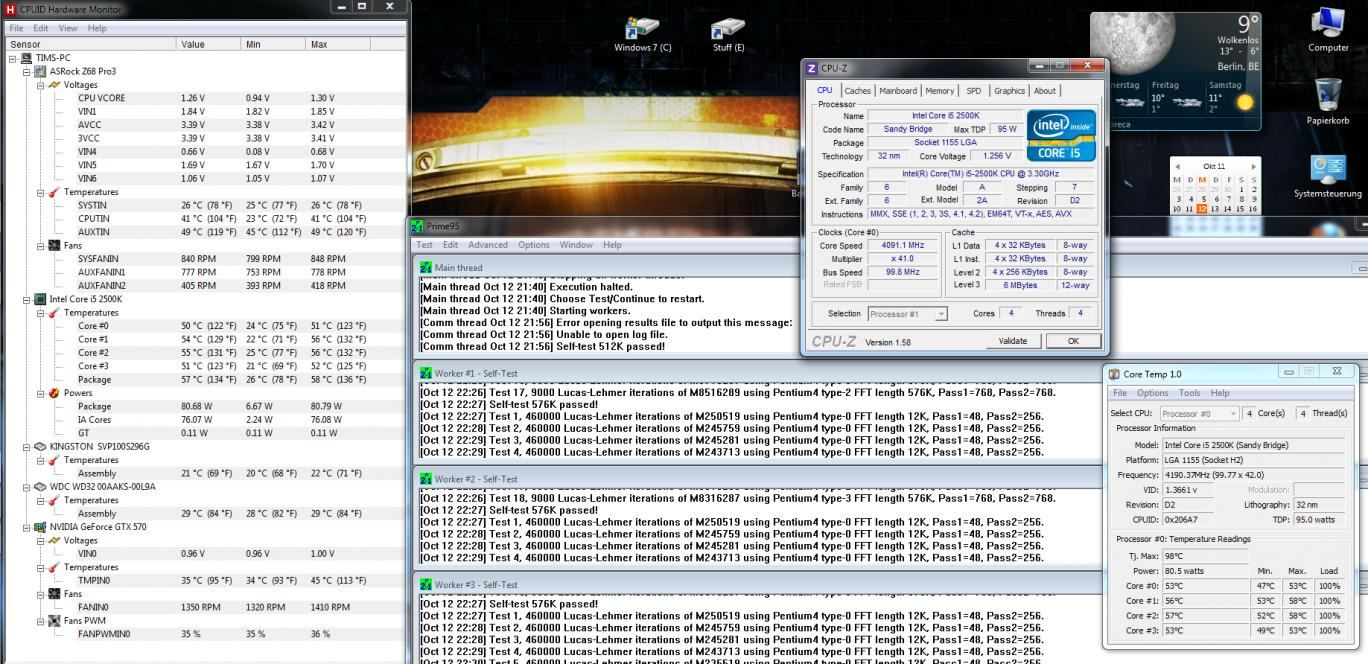The image size is (1368, 664).
Task: Click Worker #1 Self-Test window icon
Action: (x=426, y=373)
